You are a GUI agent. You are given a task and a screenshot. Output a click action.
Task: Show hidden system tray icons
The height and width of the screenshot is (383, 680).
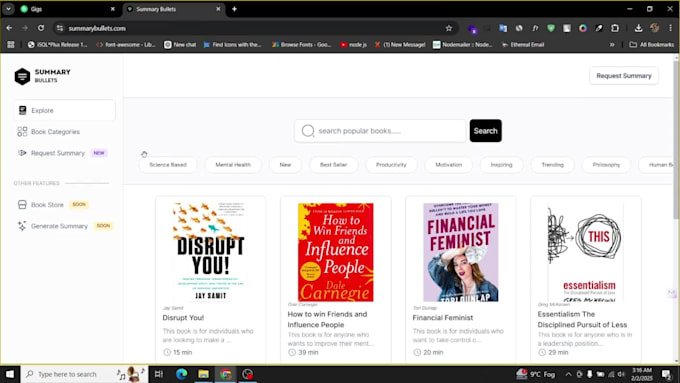point(568,374)
